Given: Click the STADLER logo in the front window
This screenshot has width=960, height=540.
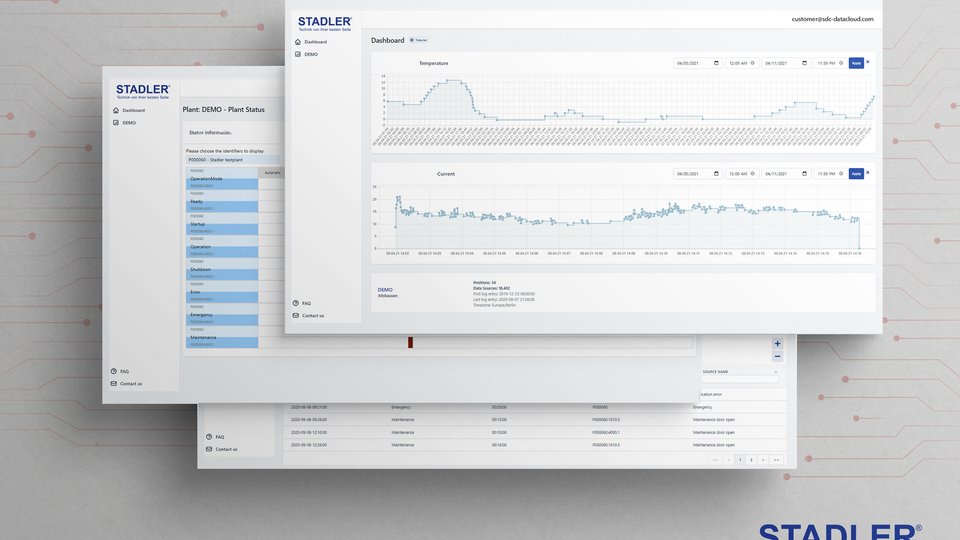Looking at the screenshot, I should (x=324, y=23).
